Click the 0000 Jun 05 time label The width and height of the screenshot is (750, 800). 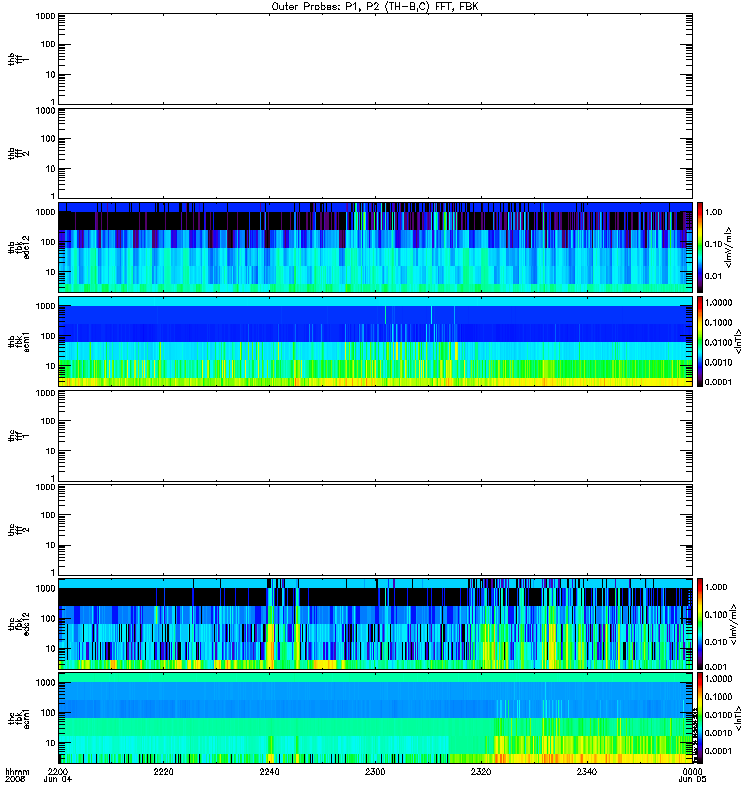[x=692, y=776]
